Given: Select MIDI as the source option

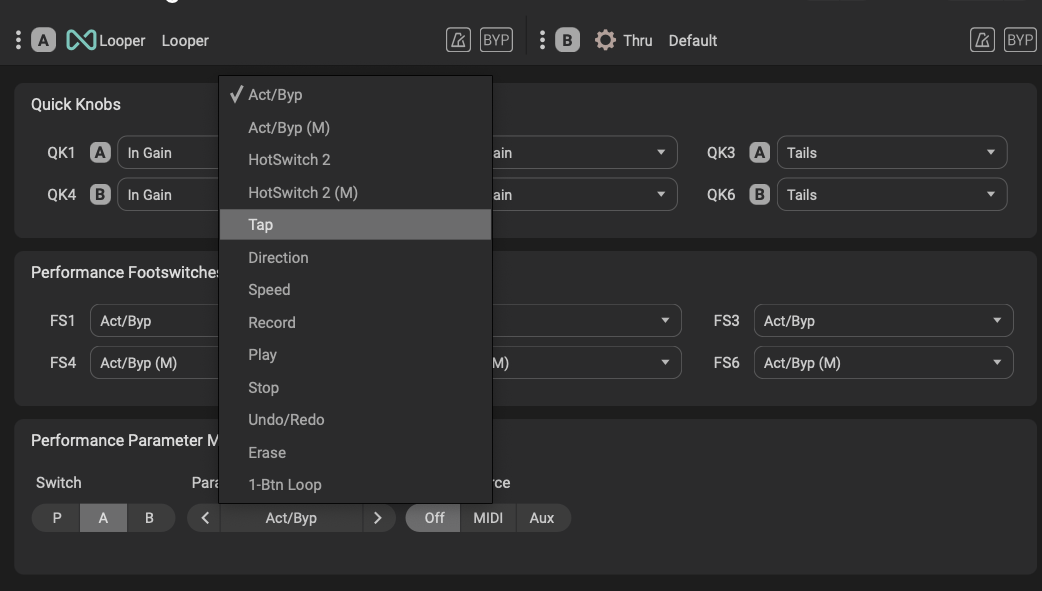Looking at the screenshot, I should click(x=488, y=518).
